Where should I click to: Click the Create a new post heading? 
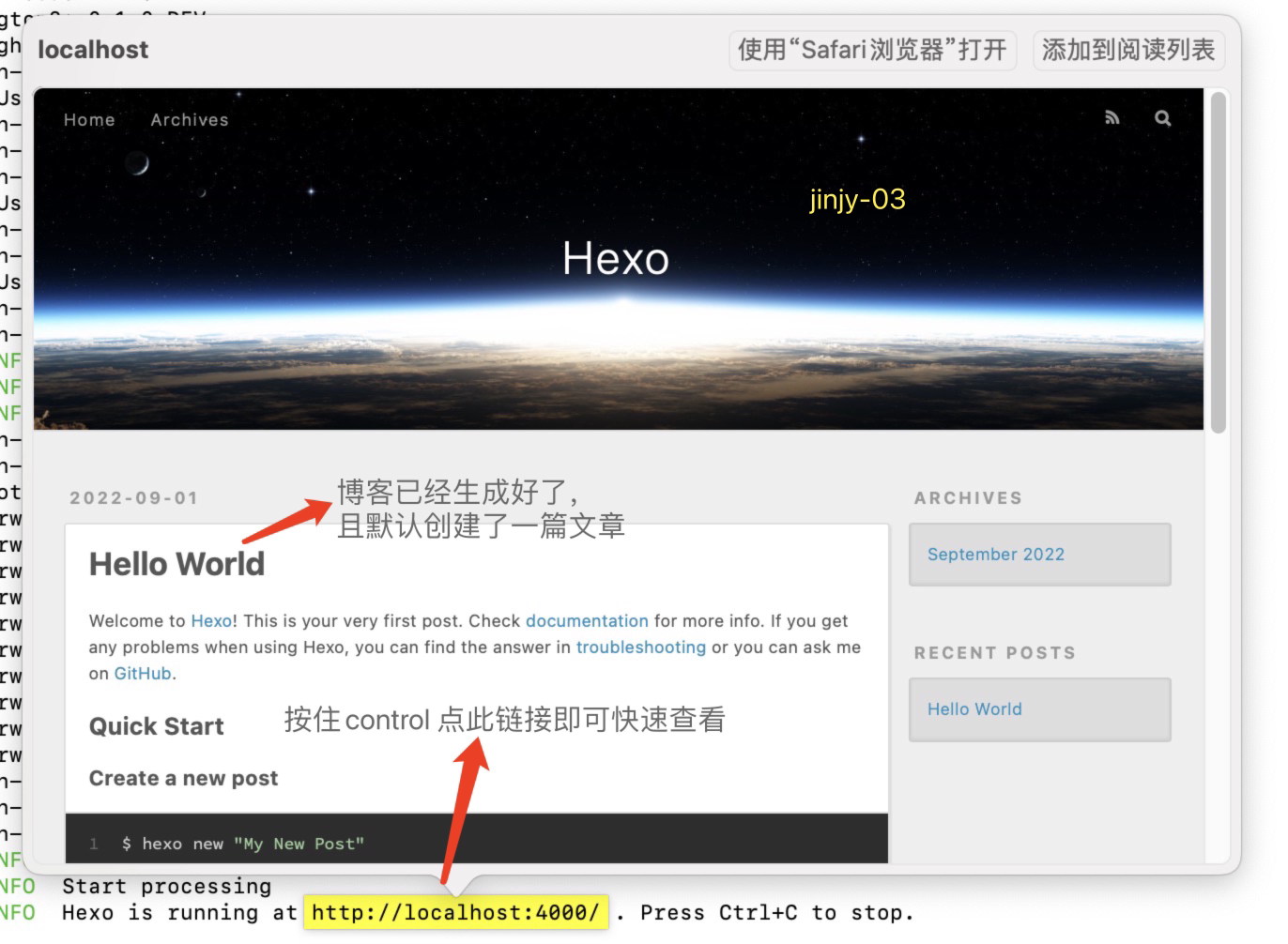[183, 778]
